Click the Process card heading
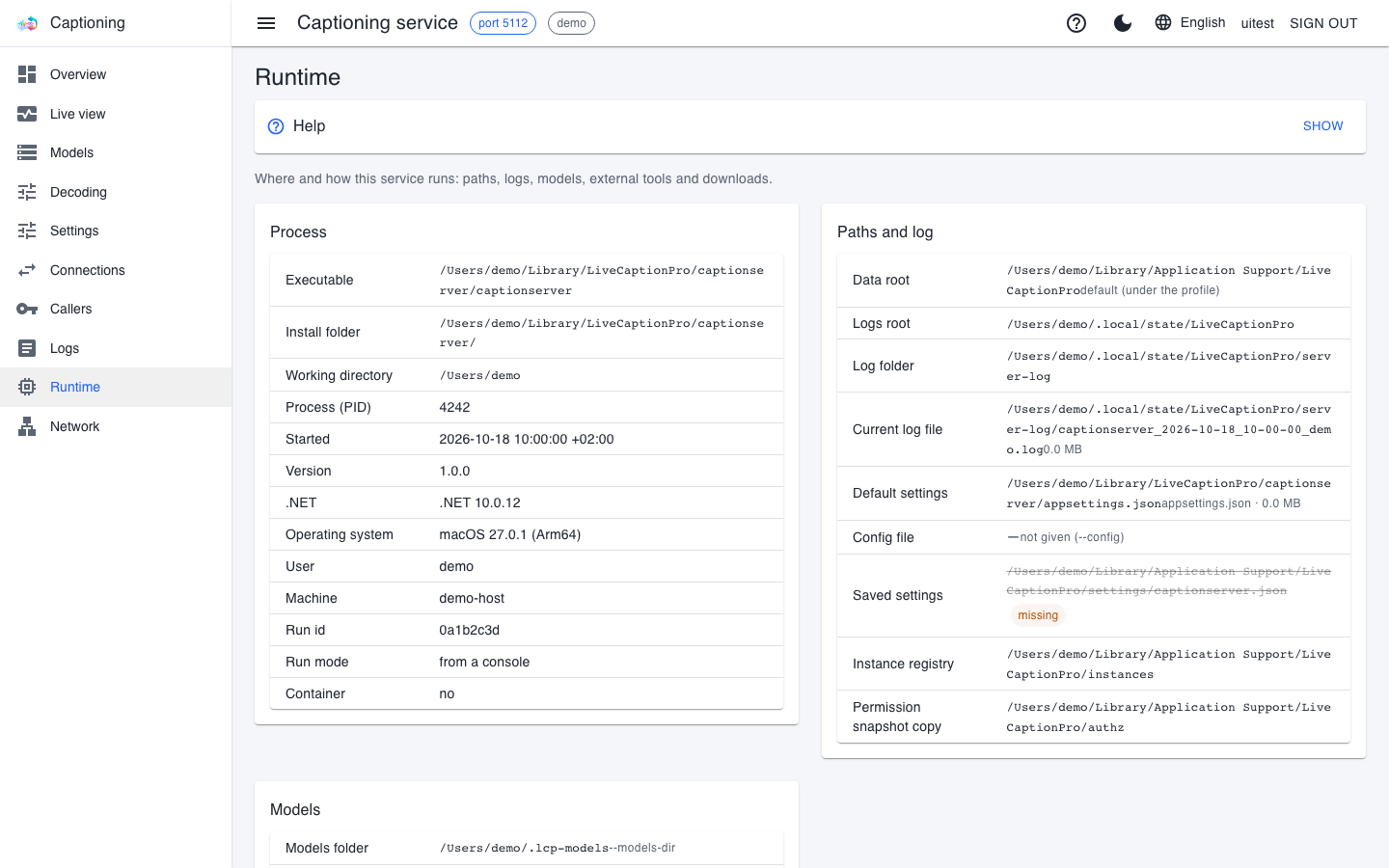 point(298,232)
